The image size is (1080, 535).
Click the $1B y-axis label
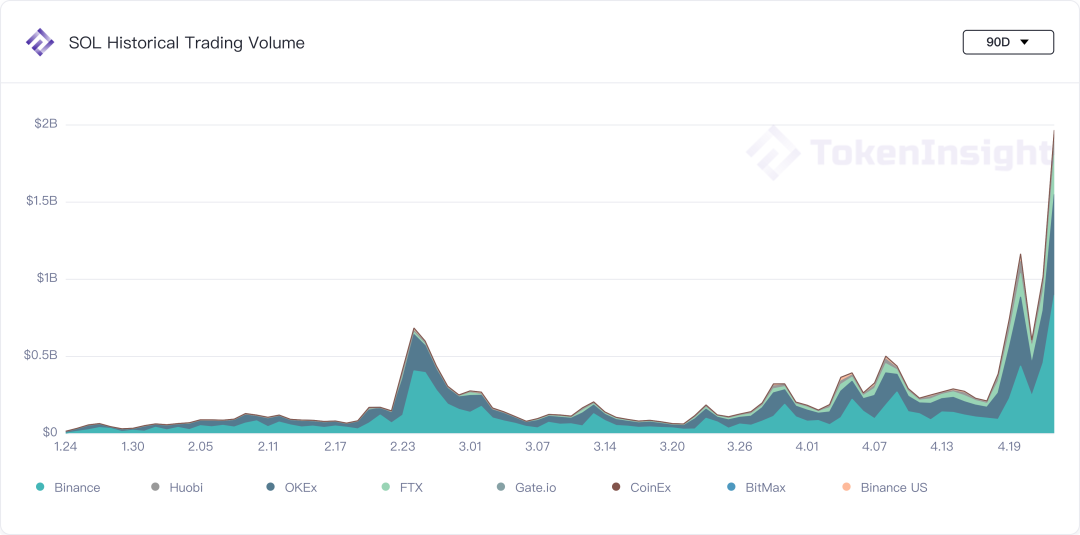[48, 278]
